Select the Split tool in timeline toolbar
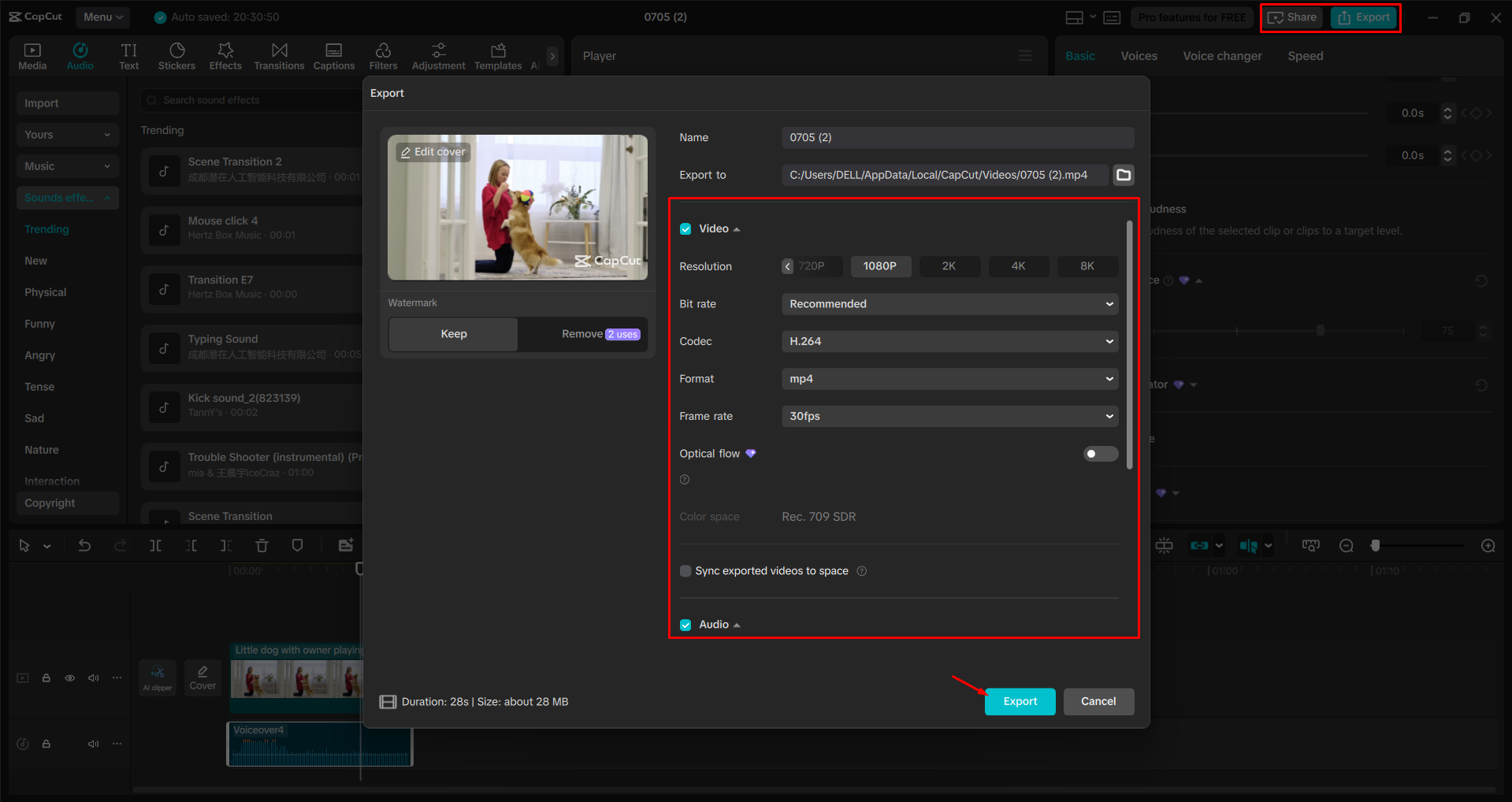This screenshot has width=1512, height=802. [x=155, y=544]
